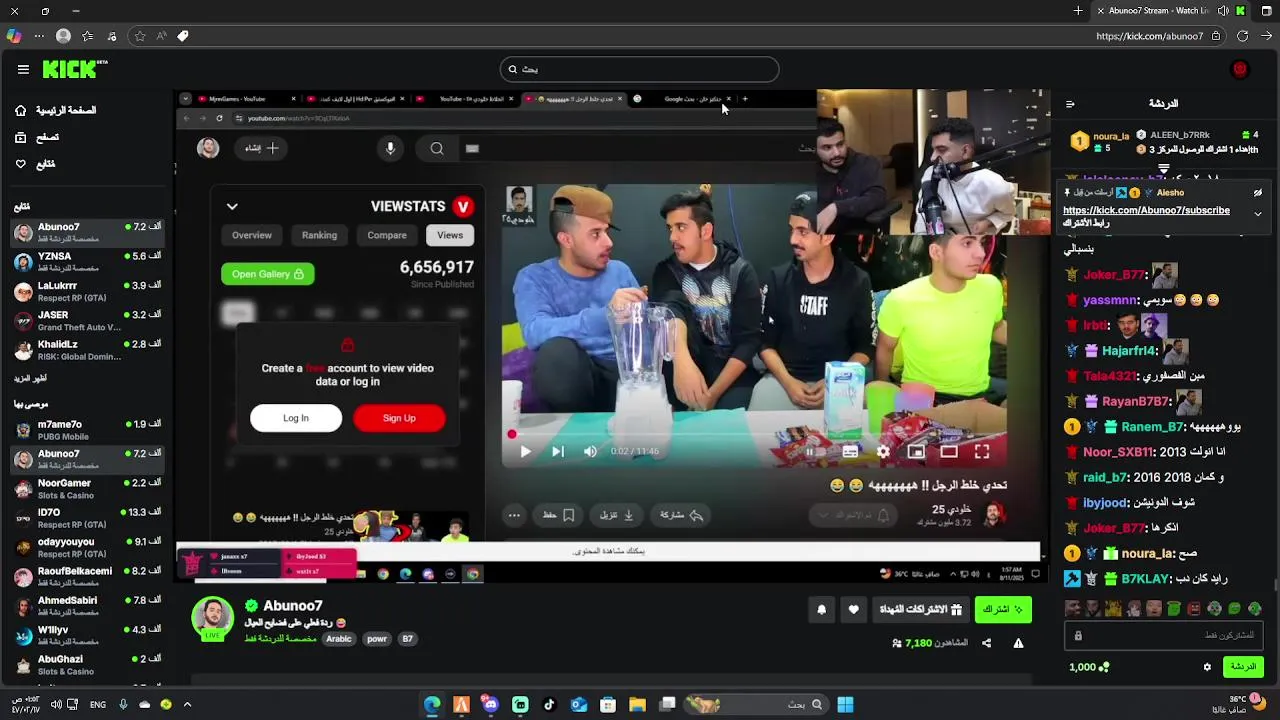Click the KICK logo
This screenshot has height=720, width=1280.
(x=74, y=69)
